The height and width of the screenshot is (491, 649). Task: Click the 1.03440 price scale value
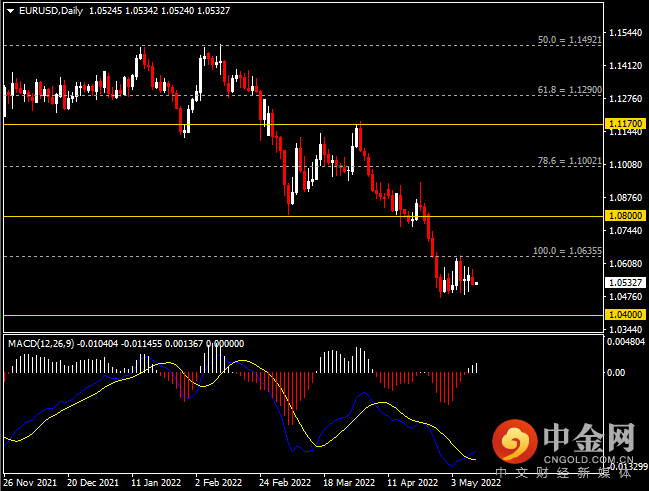click(x=625, y=330)
